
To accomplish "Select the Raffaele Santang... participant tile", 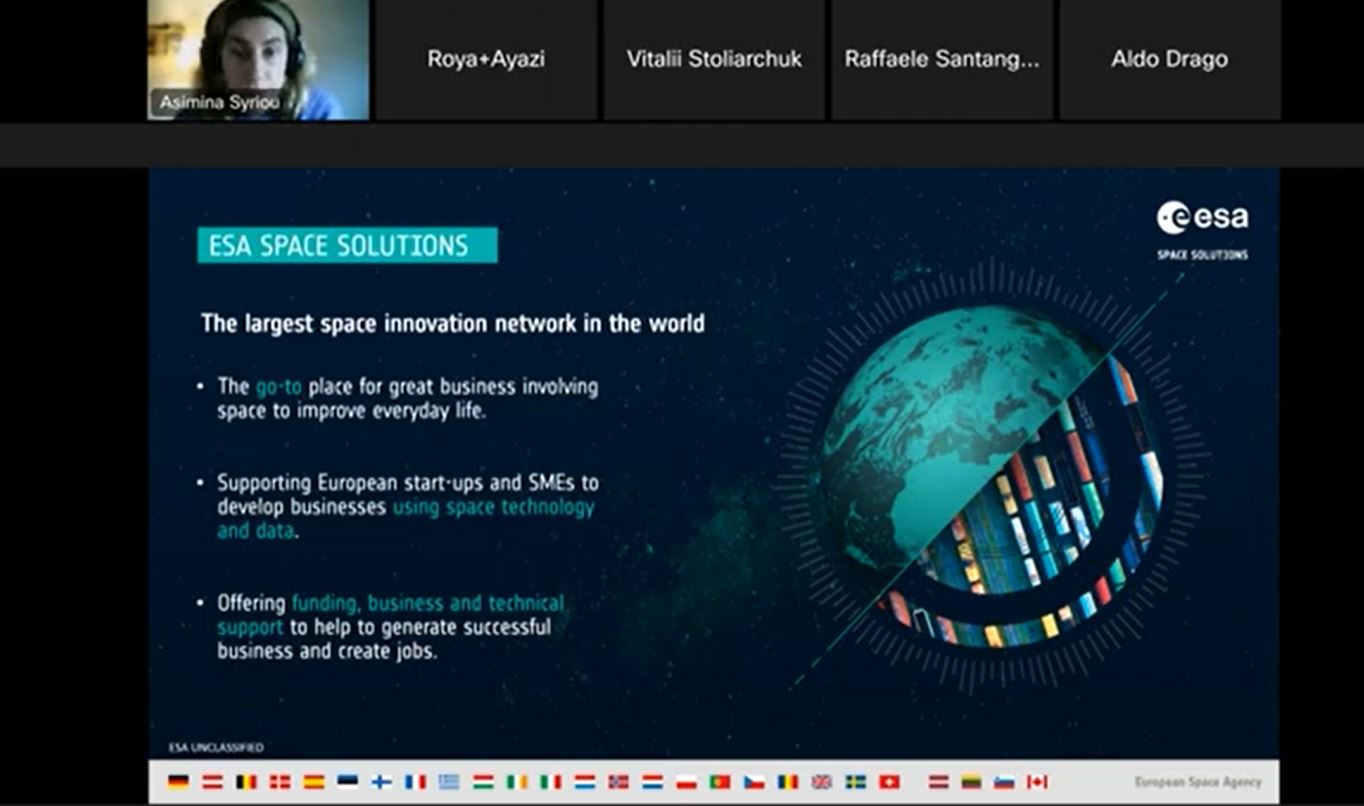I will coord(942,60).
